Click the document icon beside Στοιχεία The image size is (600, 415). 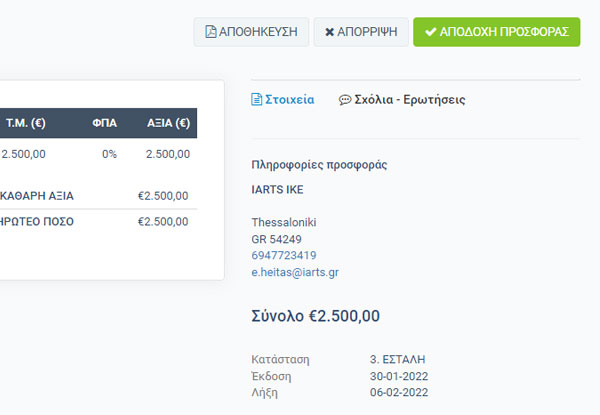click(256, 99)
